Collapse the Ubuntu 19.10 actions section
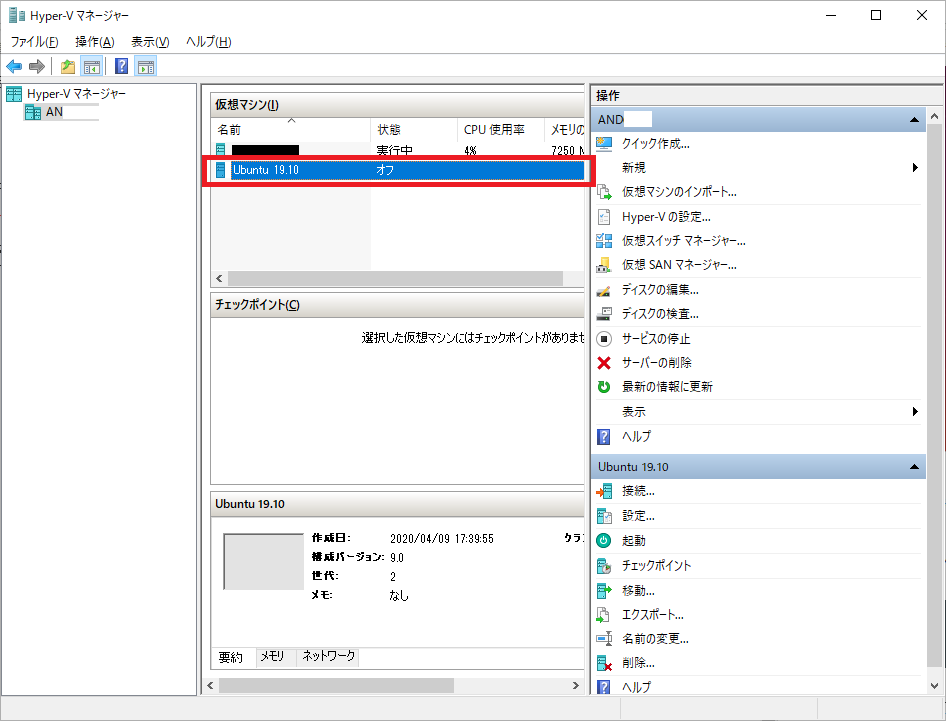 pyautogui.click(x=914, y=466)
